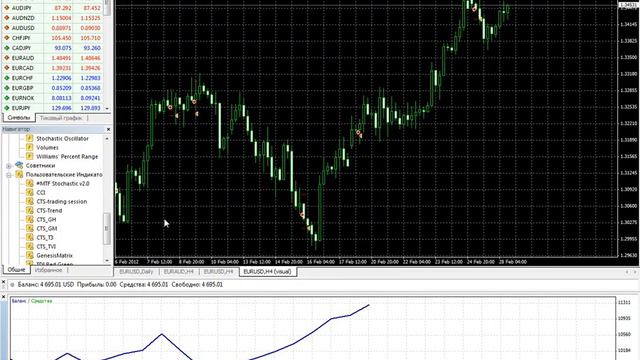Click the CTS-trading session indicator icon

tap(29, 201)
